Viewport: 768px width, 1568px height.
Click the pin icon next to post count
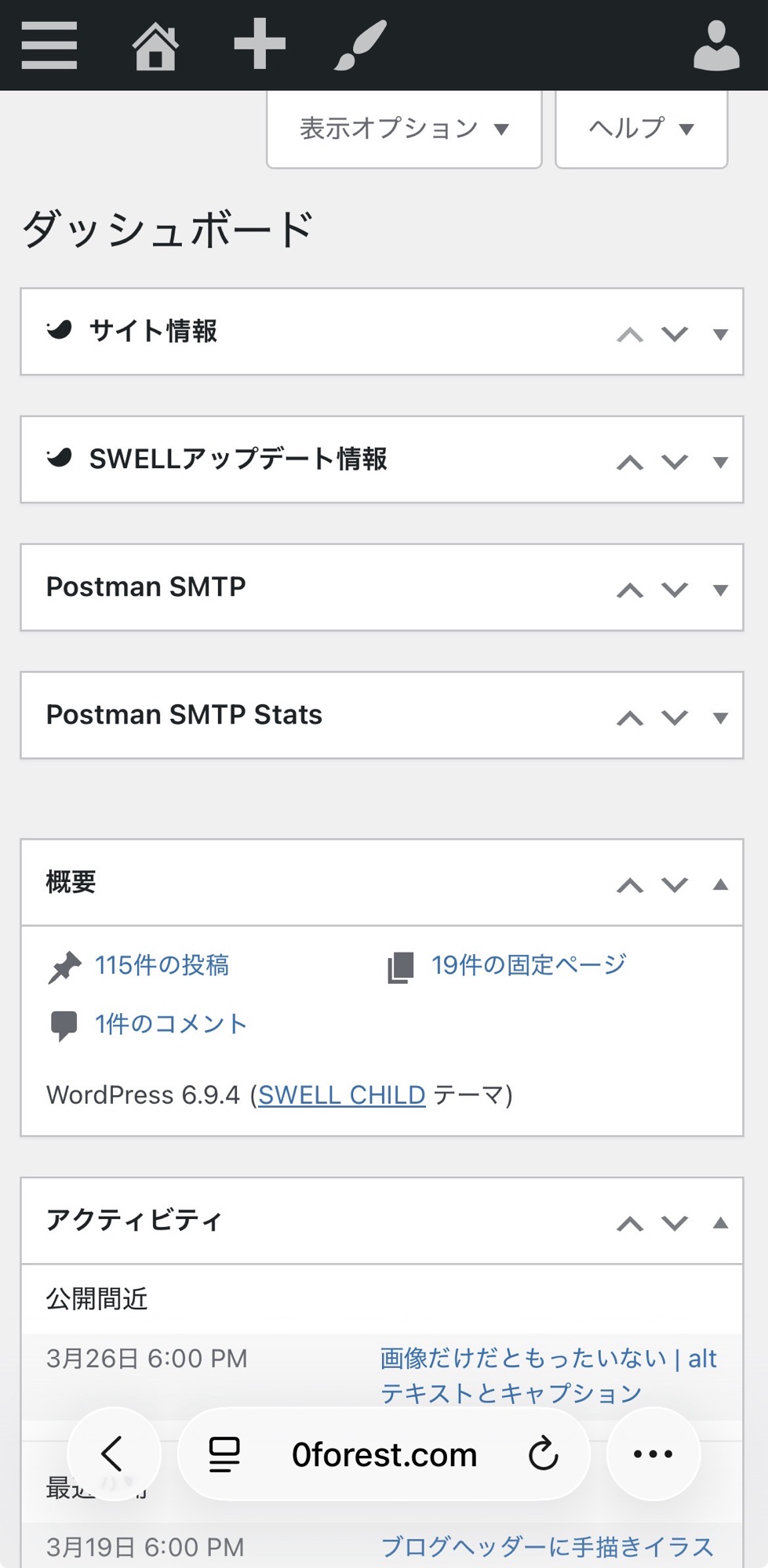click(x=66, y=966)
